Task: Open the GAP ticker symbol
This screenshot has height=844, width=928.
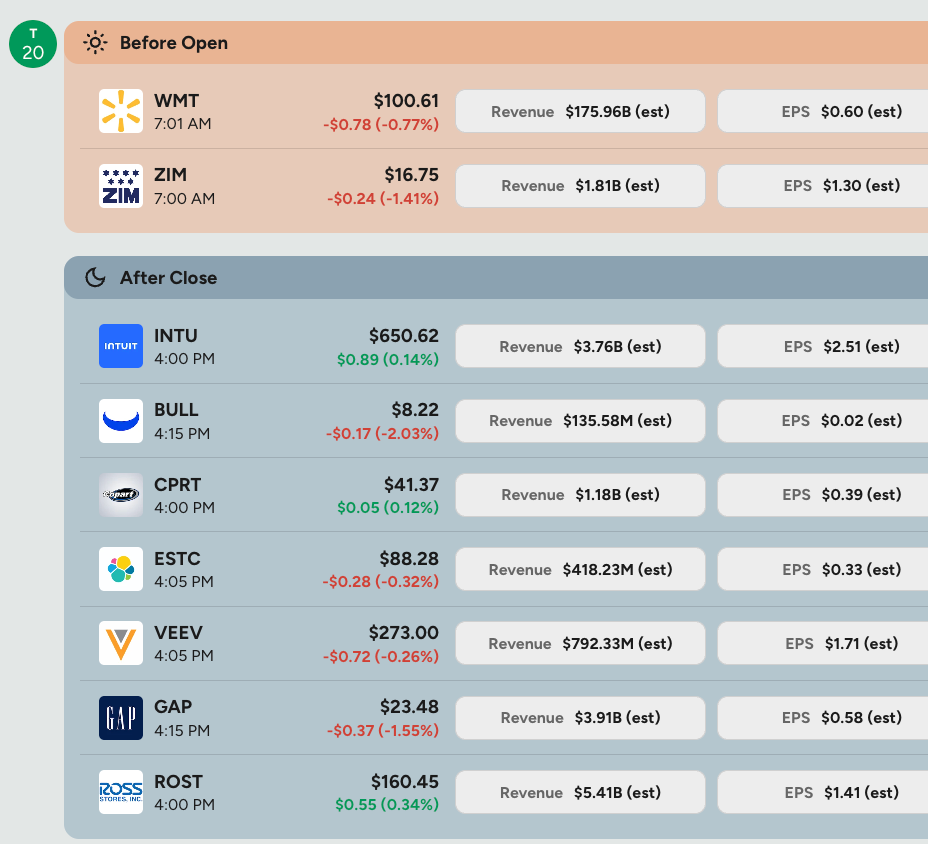Action: [173, 707]
